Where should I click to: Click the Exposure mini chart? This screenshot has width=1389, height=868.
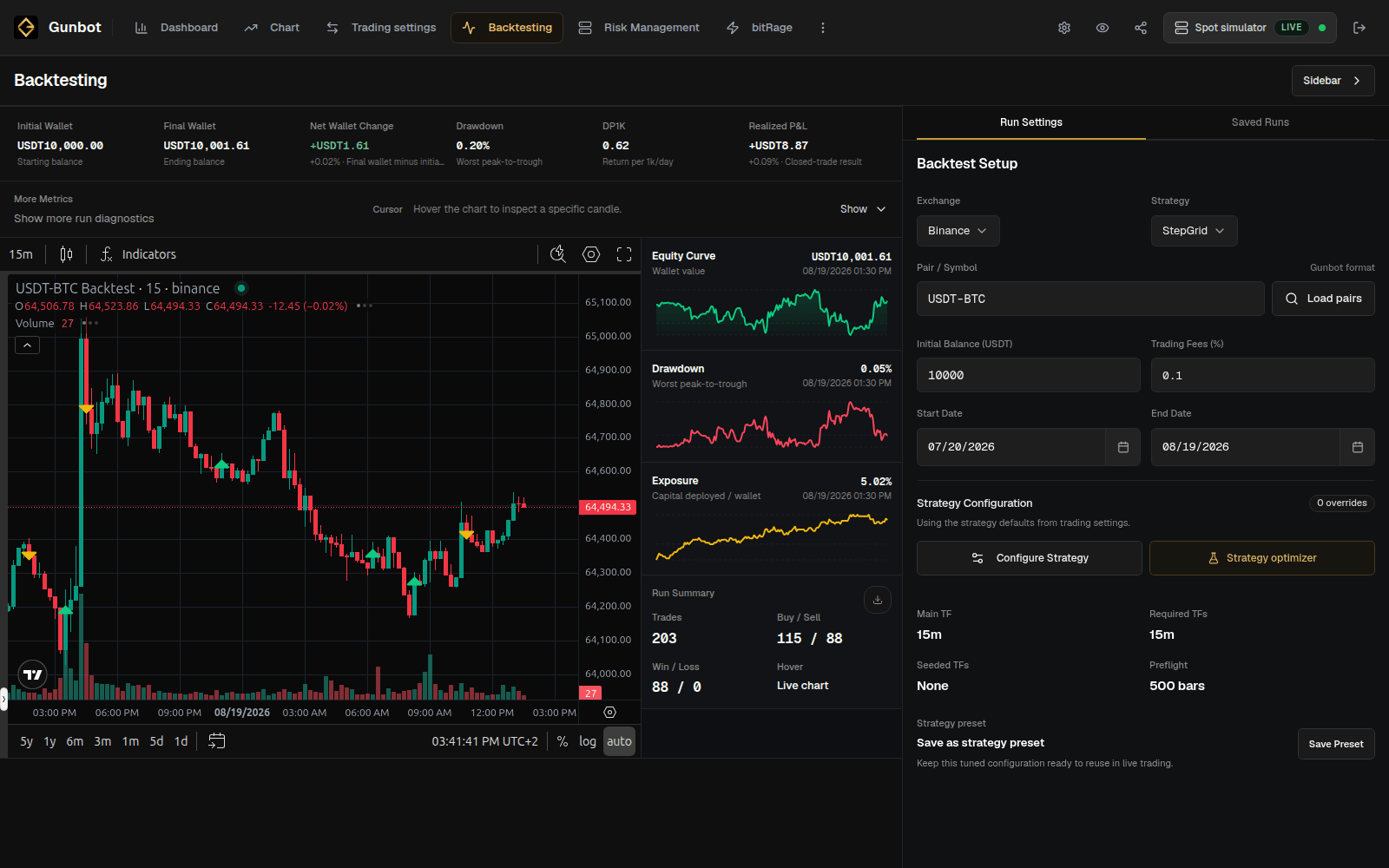(772, 536)
